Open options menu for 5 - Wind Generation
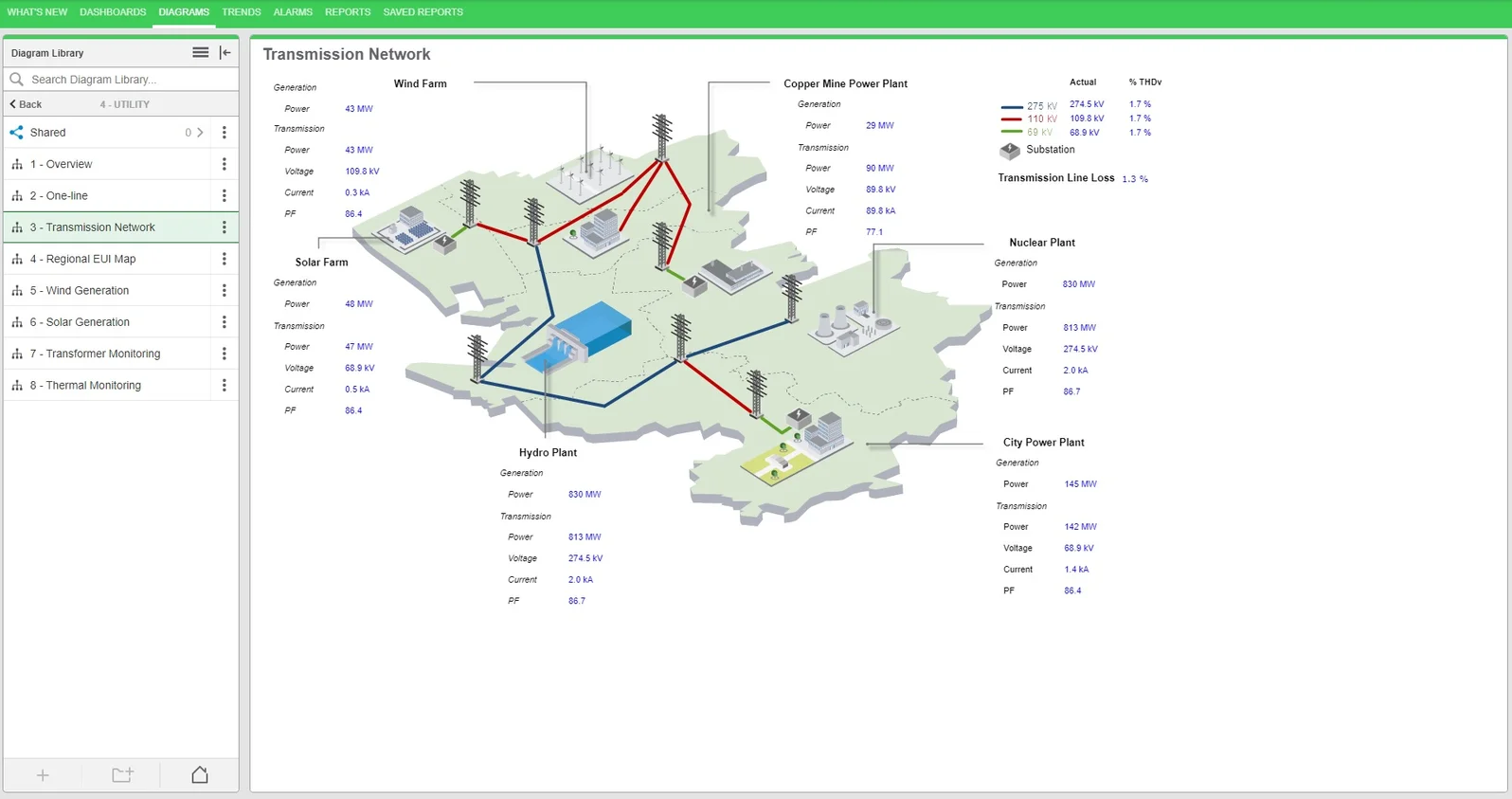 click(225, 291)
